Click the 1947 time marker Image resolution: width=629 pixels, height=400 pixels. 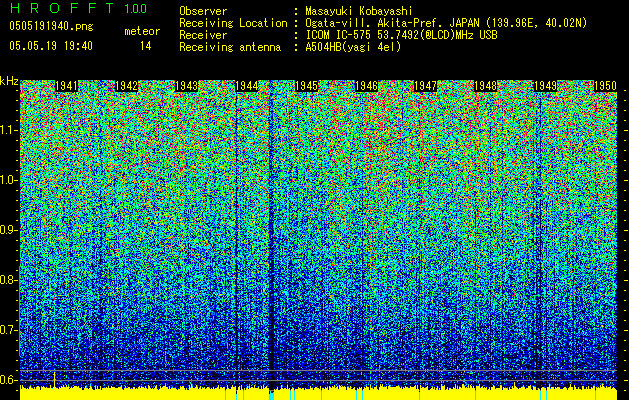(x=425, y=86)
